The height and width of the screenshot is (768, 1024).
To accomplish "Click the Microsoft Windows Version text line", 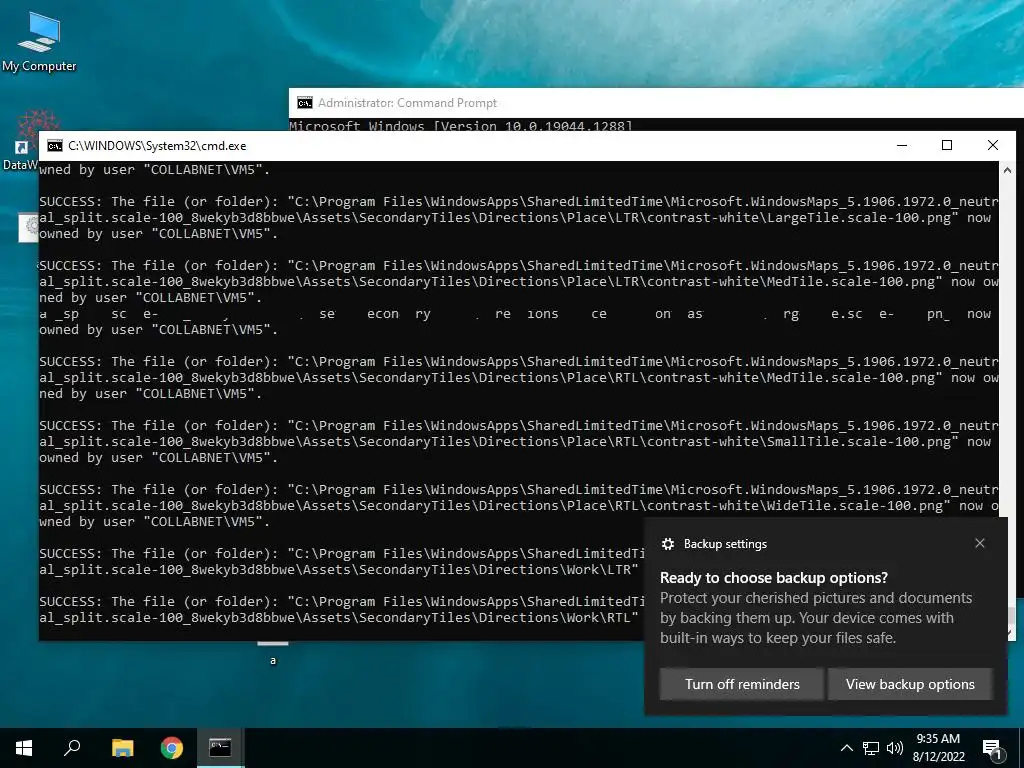I will pyautogui.click(x=461, y=125).
